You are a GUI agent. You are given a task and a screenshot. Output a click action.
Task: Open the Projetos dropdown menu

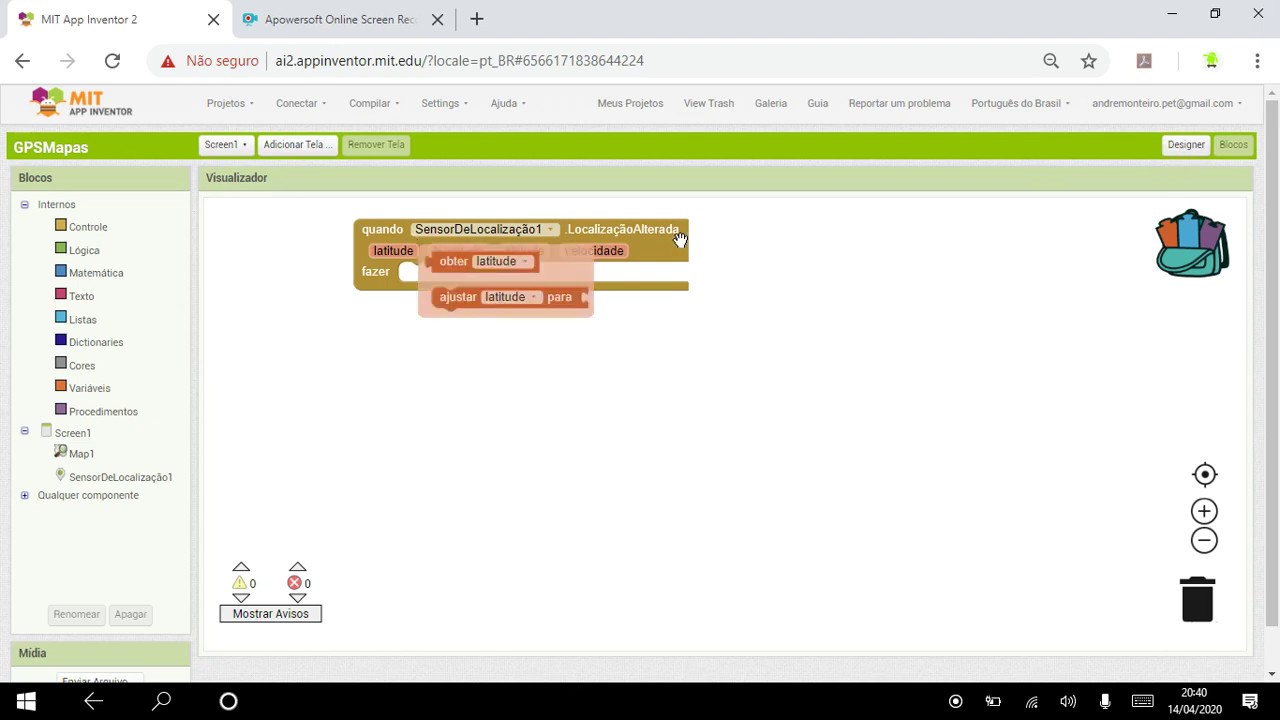click(x=230, y=103)
